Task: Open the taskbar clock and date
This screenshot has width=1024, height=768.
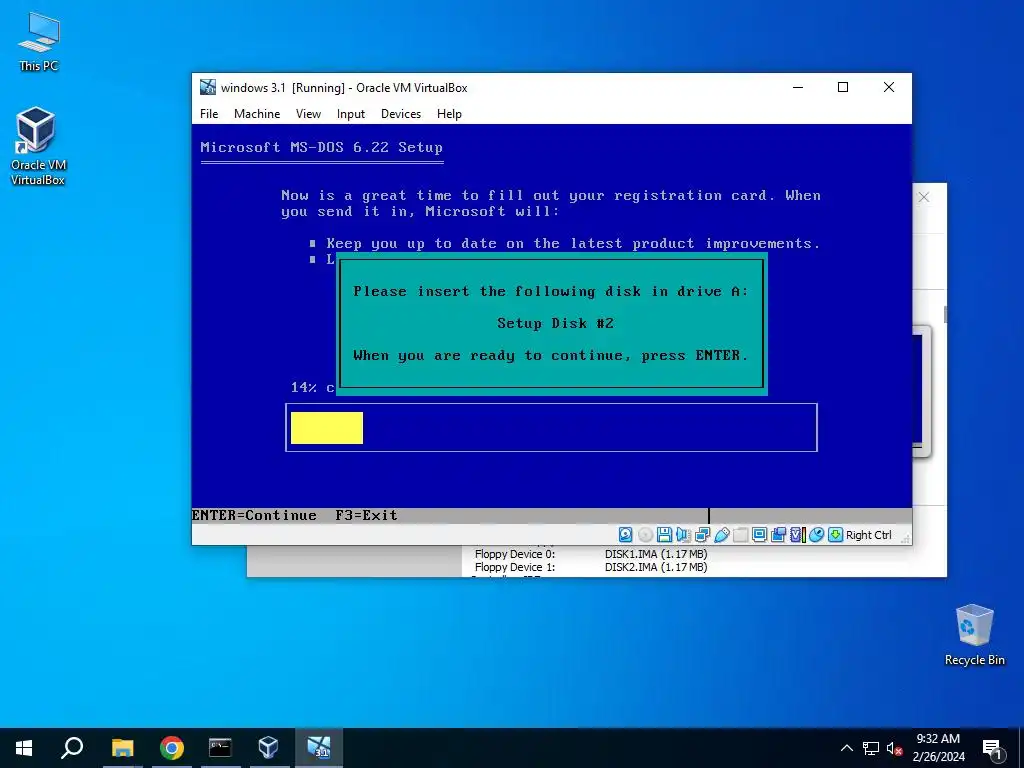Action: [938, 748]
